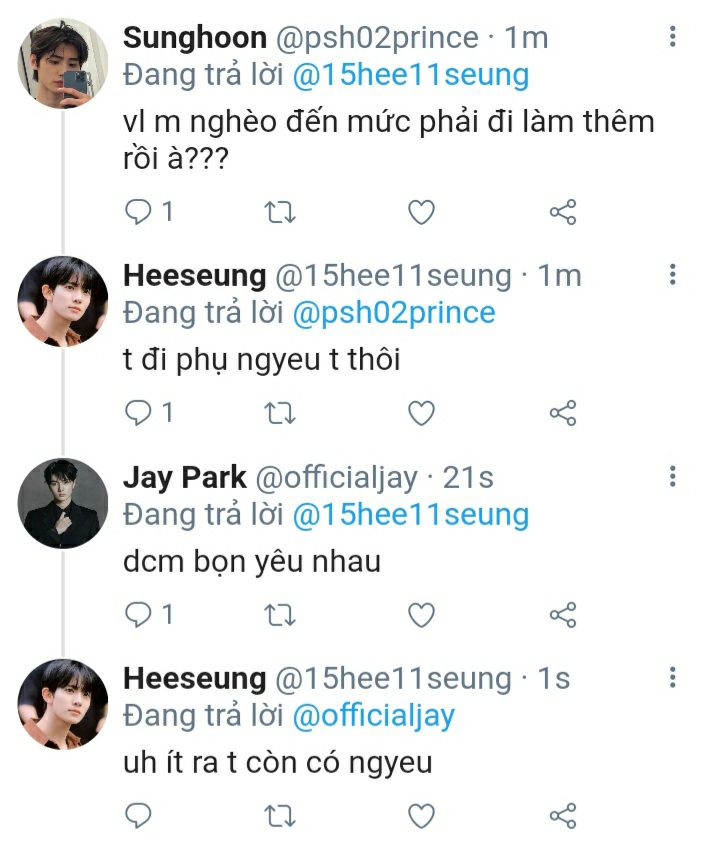The height and width of the screenshot is (843, 720).
Task: Share Sunghoon's tweet
Action: click(563, 212)
